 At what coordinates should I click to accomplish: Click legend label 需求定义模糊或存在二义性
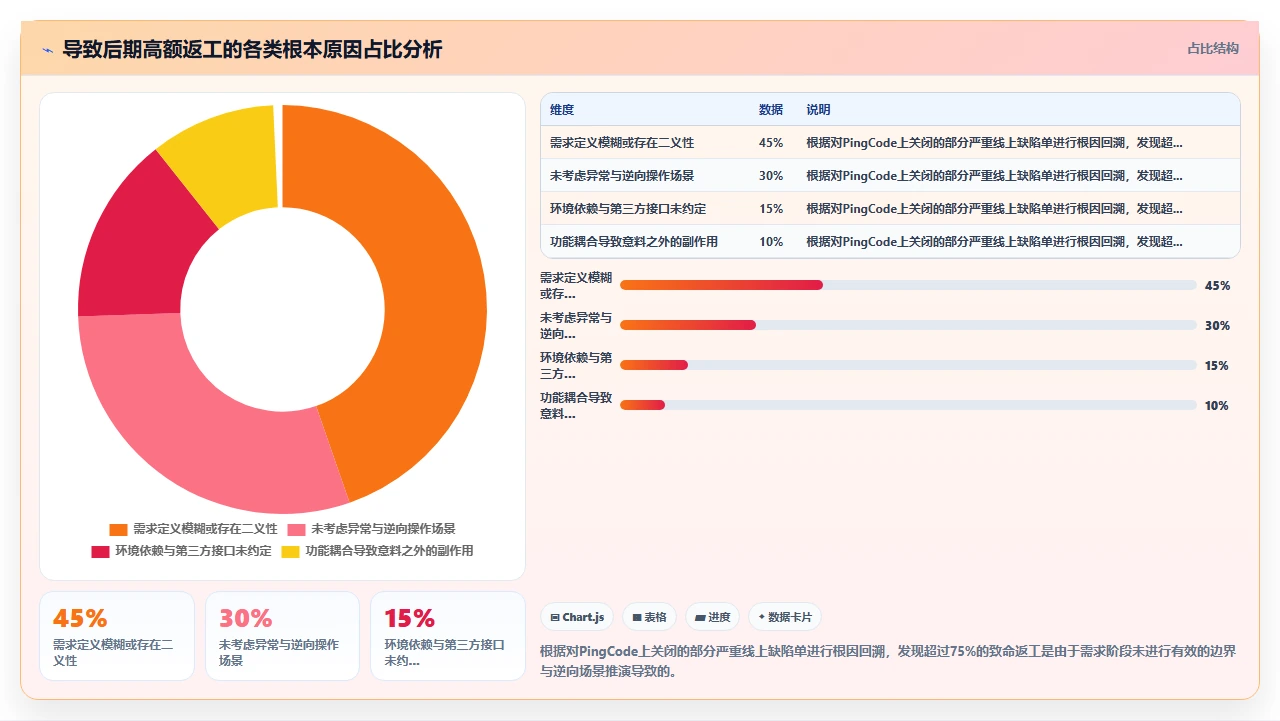(205, 529)
